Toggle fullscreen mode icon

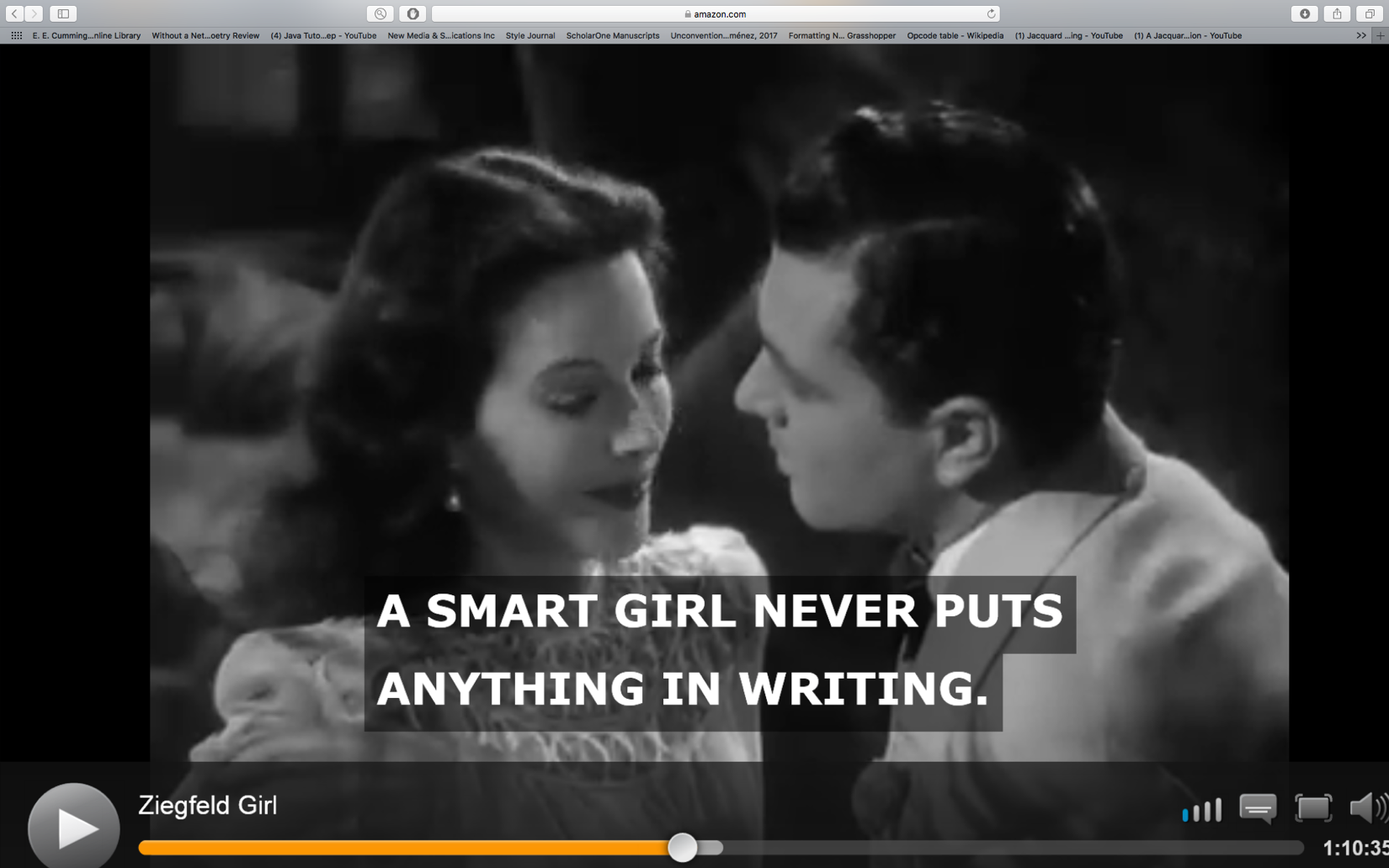pyautogui.click(x=1313, y=808)
